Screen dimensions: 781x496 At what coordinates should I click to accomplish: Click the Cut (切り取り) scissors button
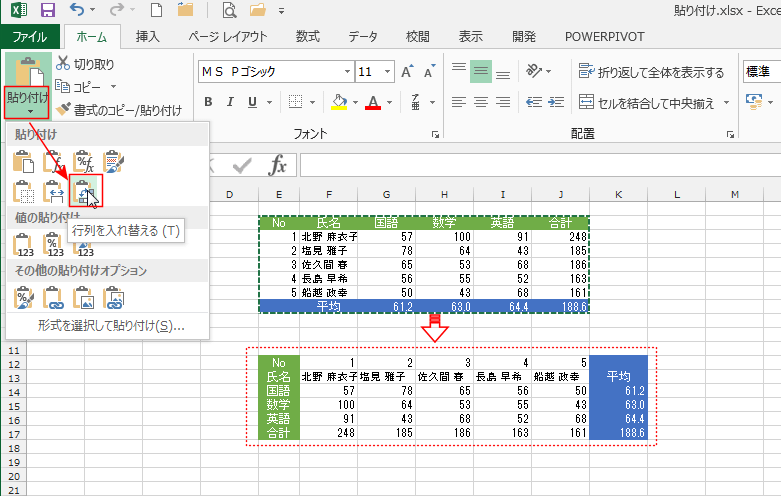[x=86, y=64]
